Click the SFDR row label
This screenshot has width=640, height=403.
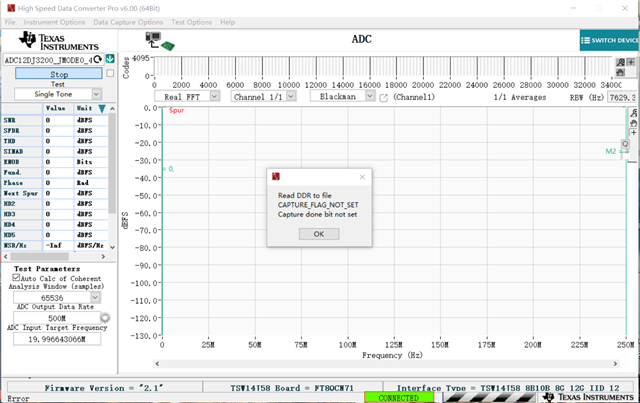pyautogui.click(x=11, y=131)
